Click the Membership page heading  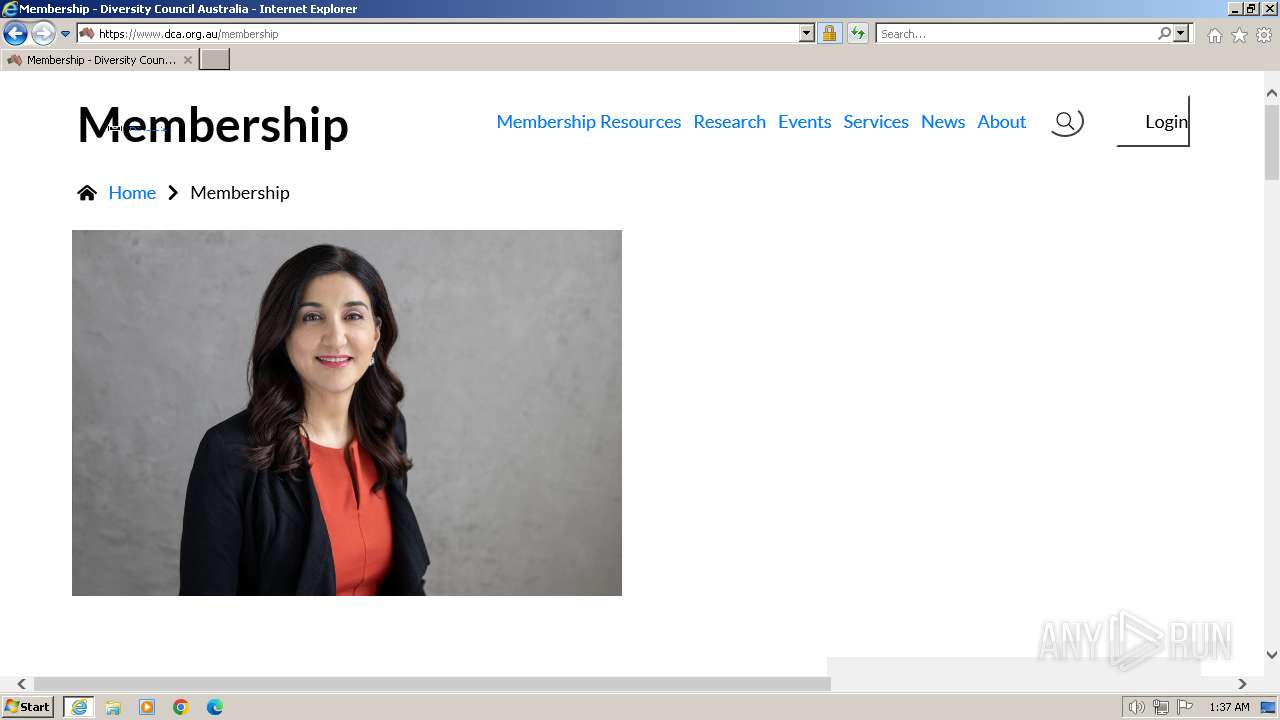point(213,125)
